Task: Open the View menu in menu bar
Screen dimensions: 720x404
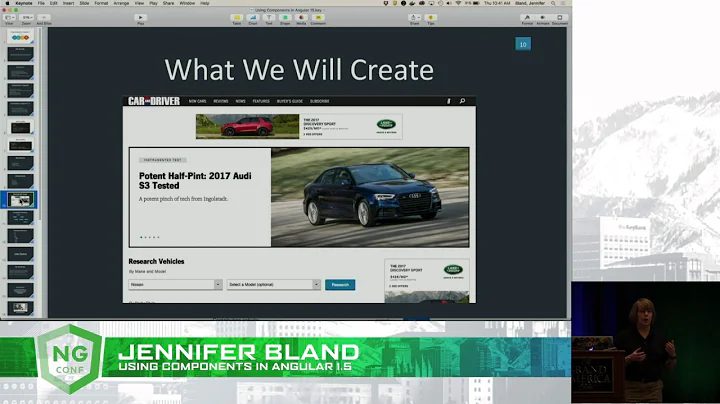Action: [139, 3]
